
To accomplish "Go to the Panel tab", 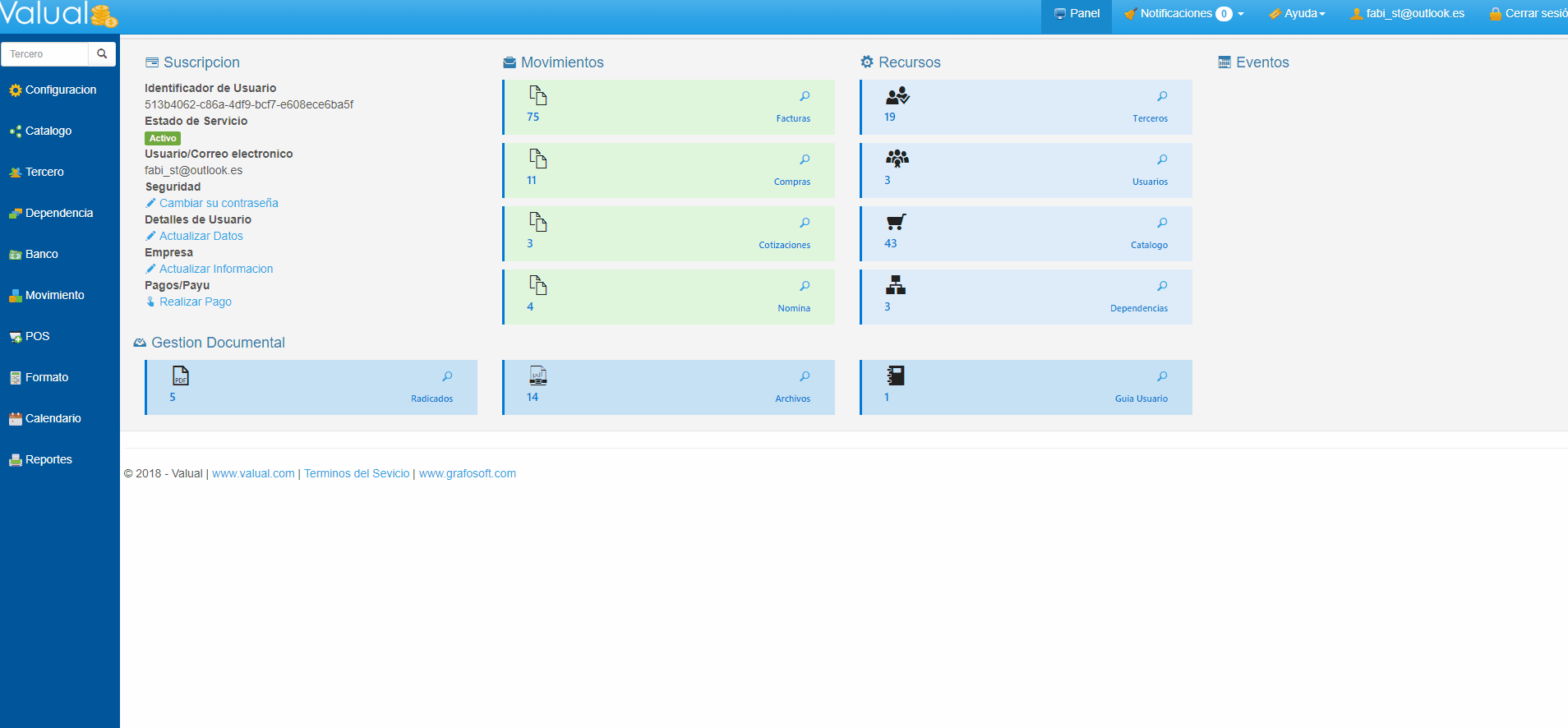I will pyautogui.click(x=1077, y=14).
